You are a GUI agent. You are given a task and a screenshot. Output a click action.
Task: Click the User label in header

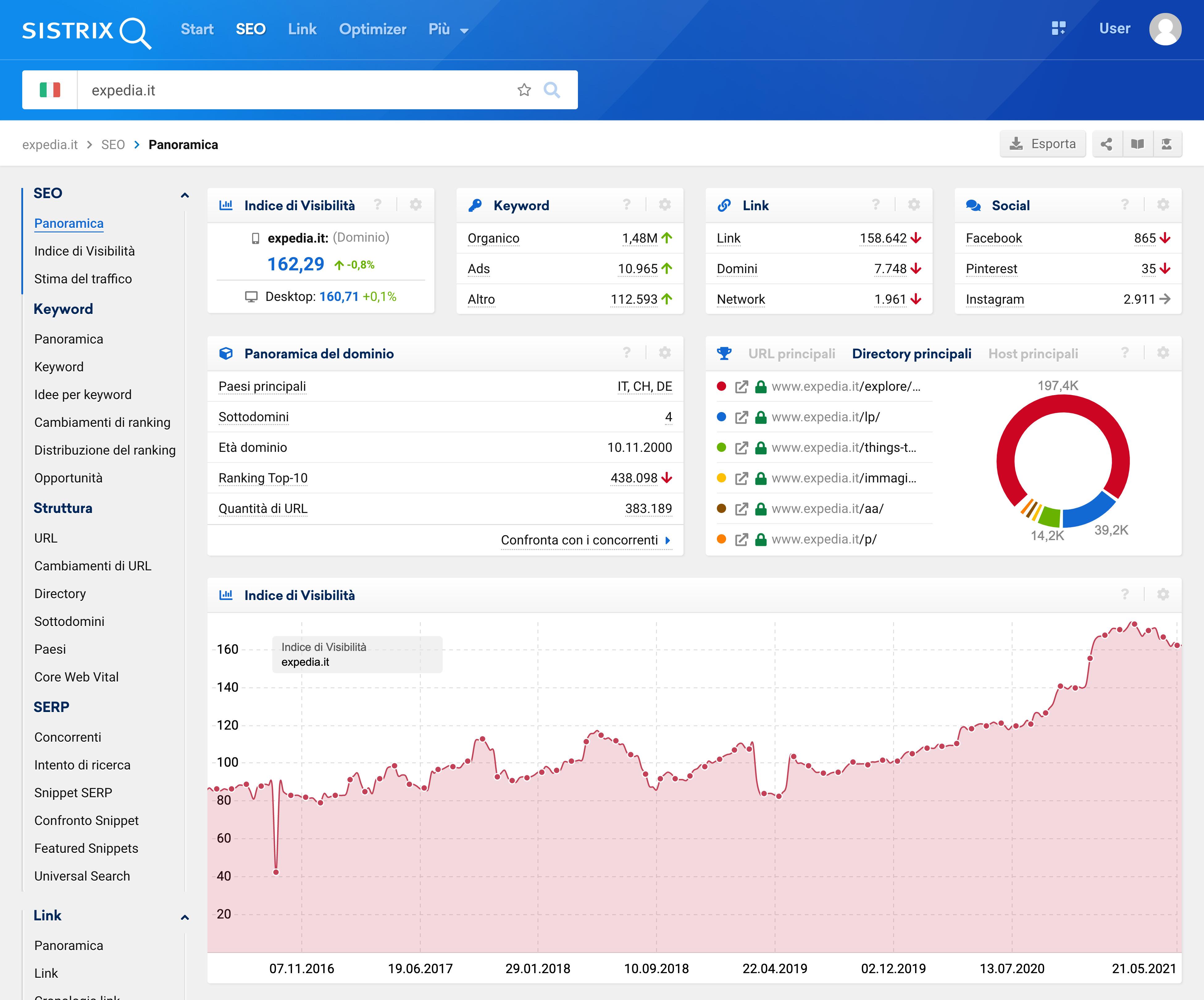click(x=1114, y=29)
